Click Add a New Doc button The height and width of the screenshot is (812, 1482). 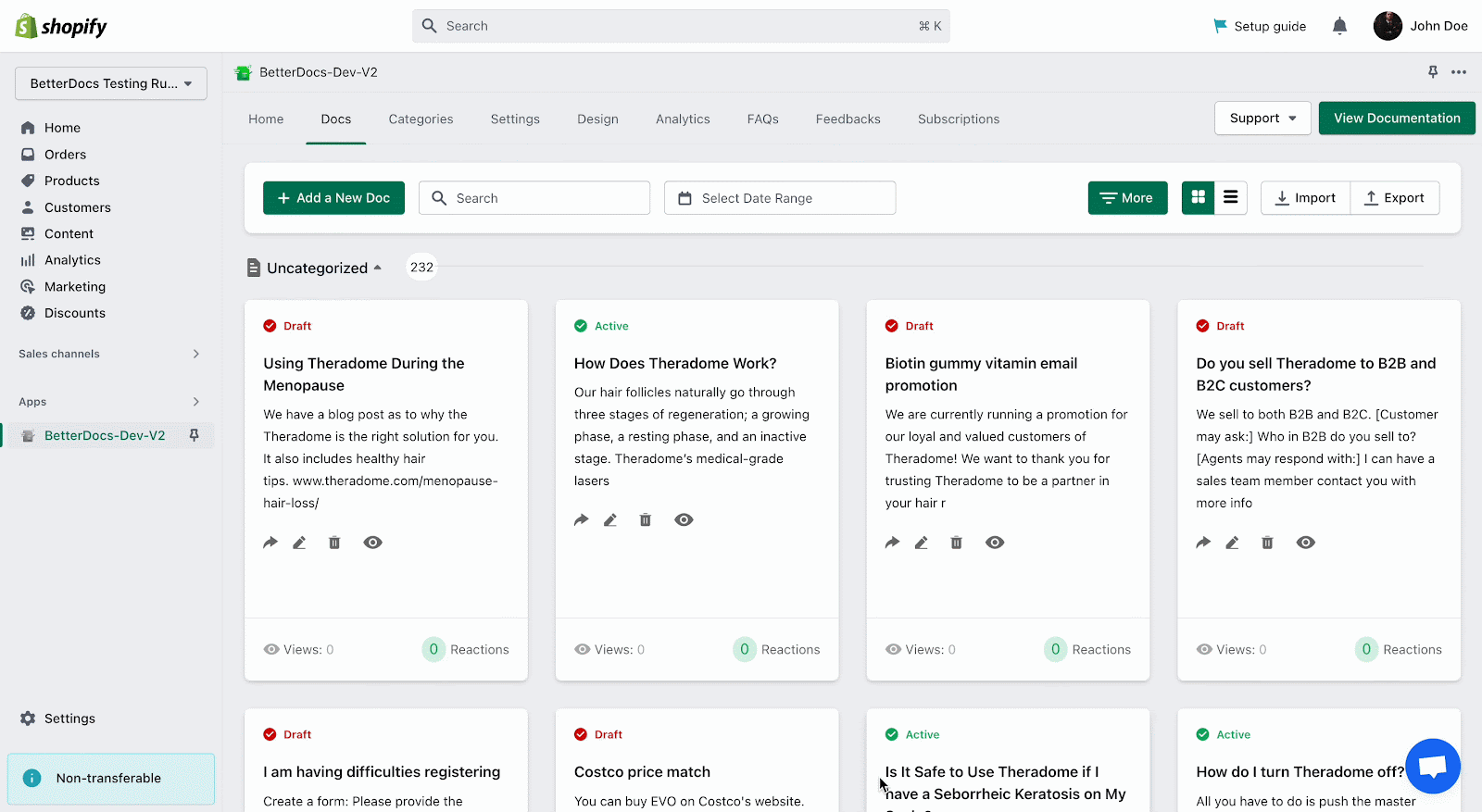333,198
